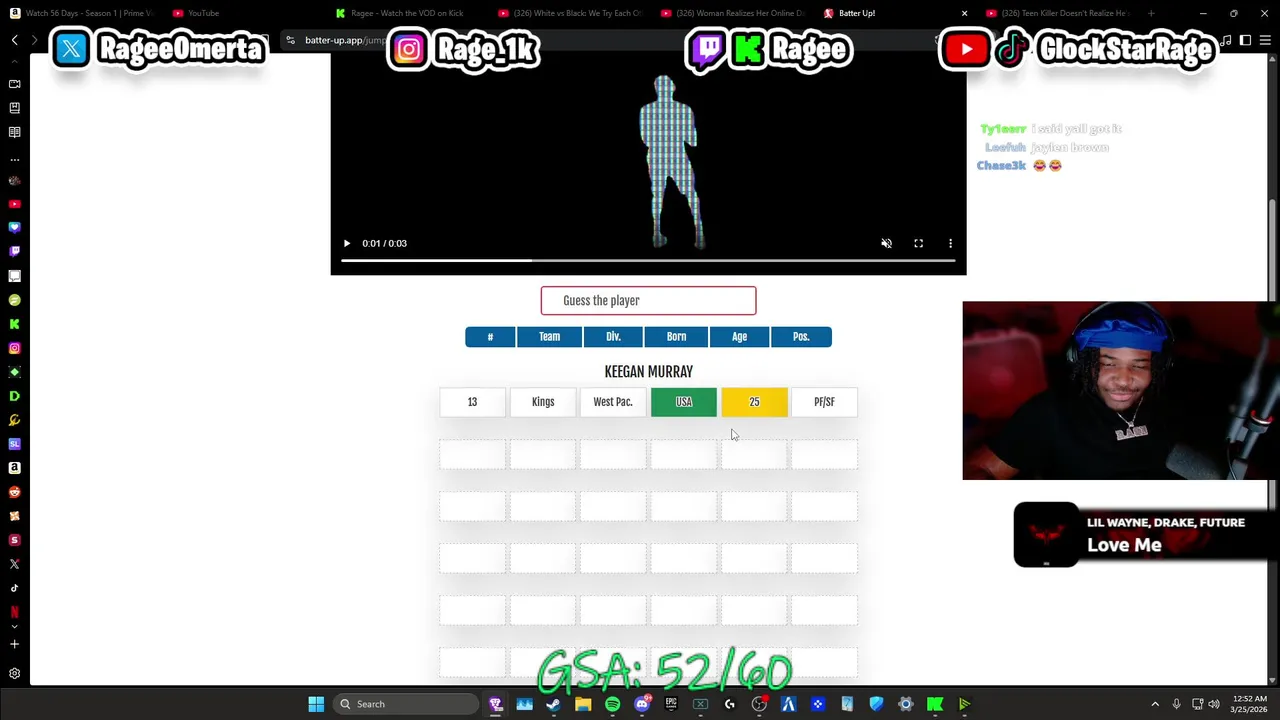Seek along the video progress bar
Viewport: 1280px width, 720px height.
click(x=648, y=261)
